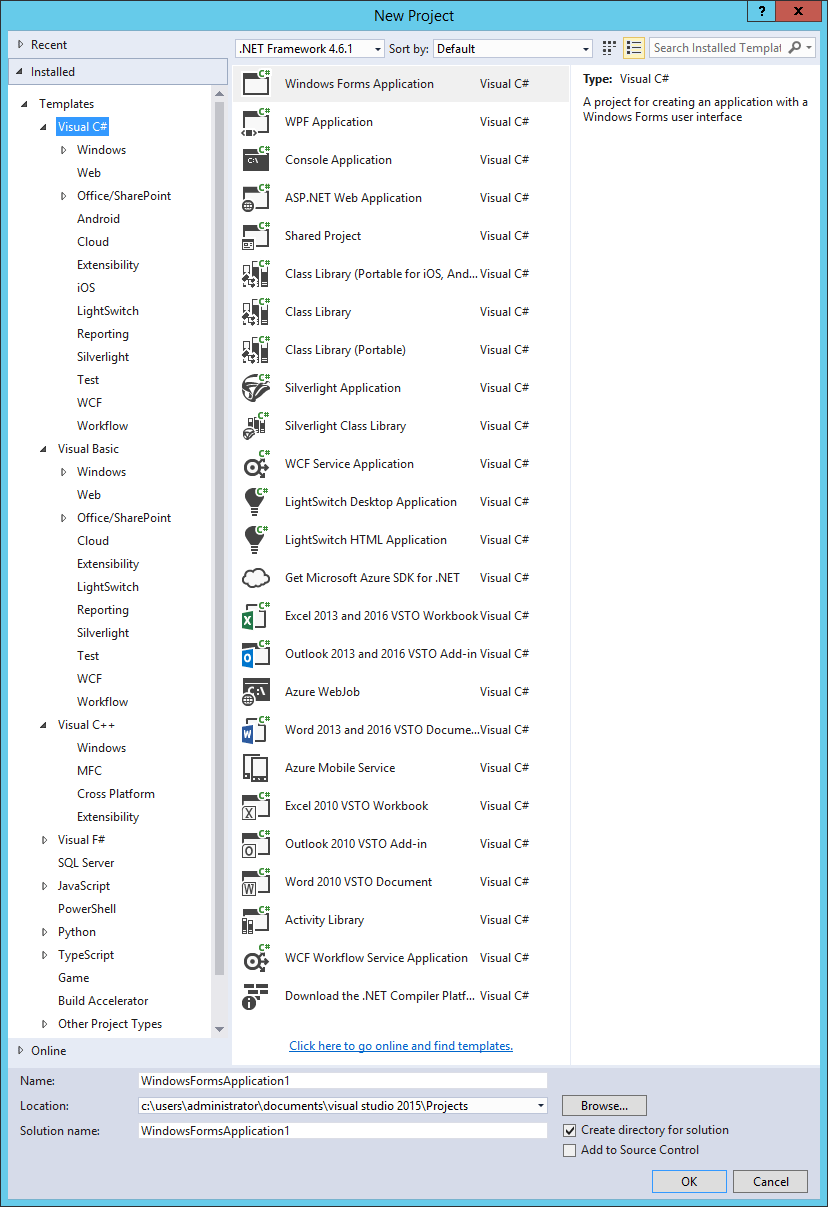Click the Browse... button
Screen dimensions: 828x1207
point(604,1106)
